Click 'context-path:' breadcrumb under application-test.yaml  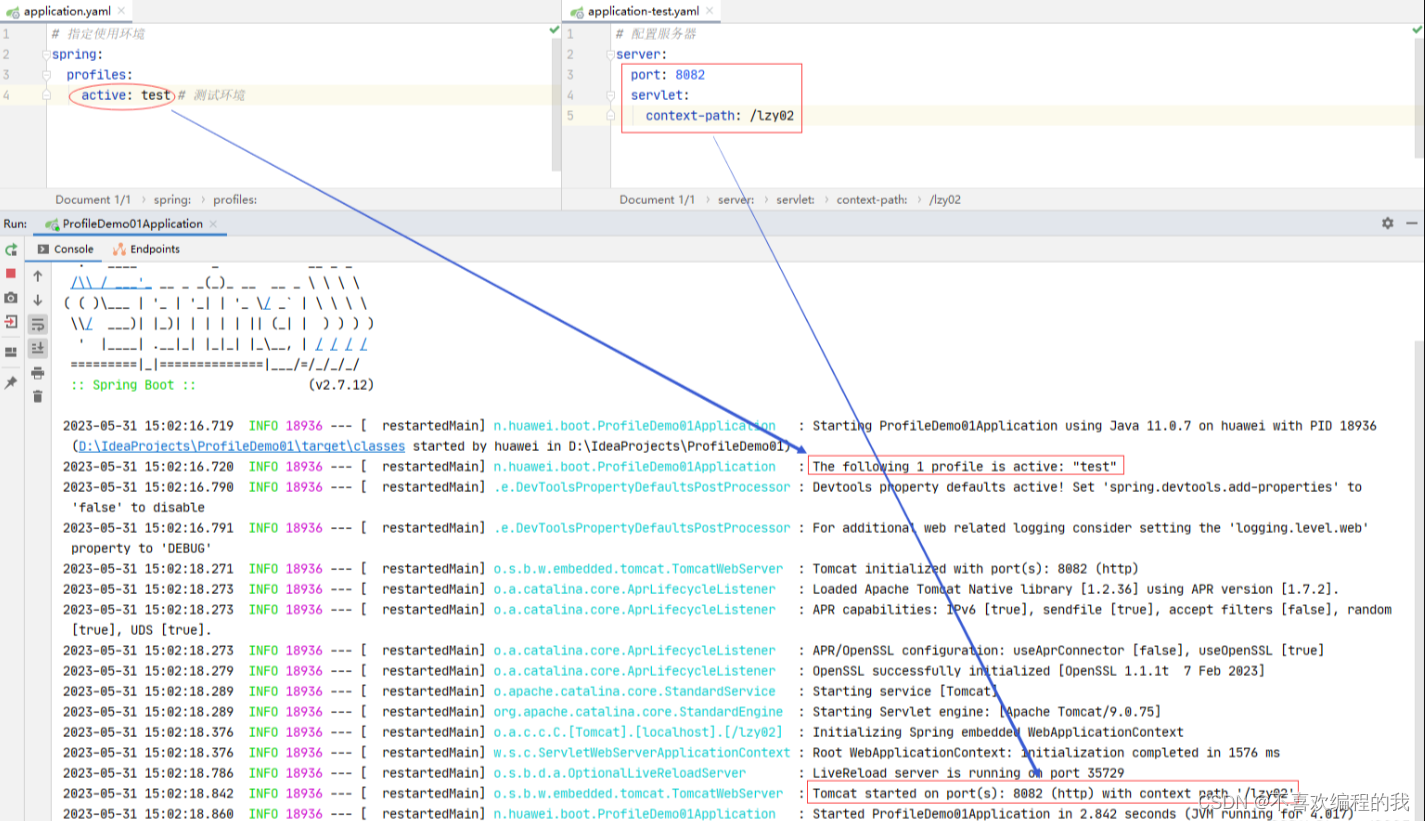[x=872, y=200]
